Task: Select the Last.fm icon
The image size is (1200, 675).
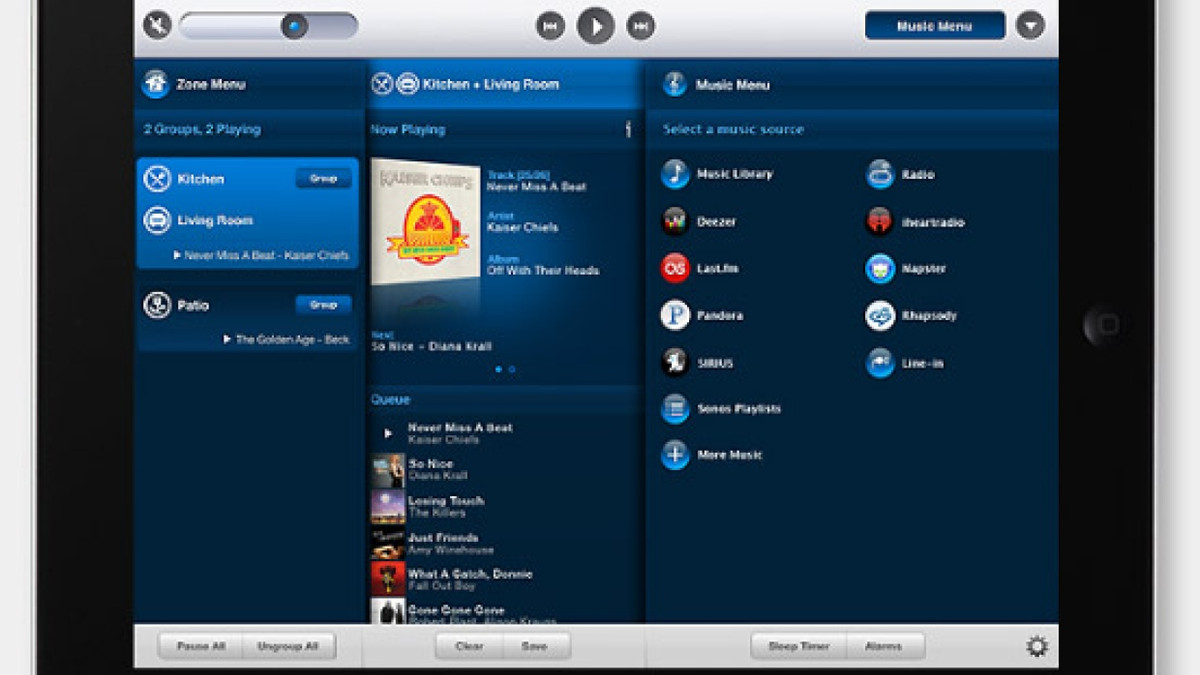Action: click(676, 268)
